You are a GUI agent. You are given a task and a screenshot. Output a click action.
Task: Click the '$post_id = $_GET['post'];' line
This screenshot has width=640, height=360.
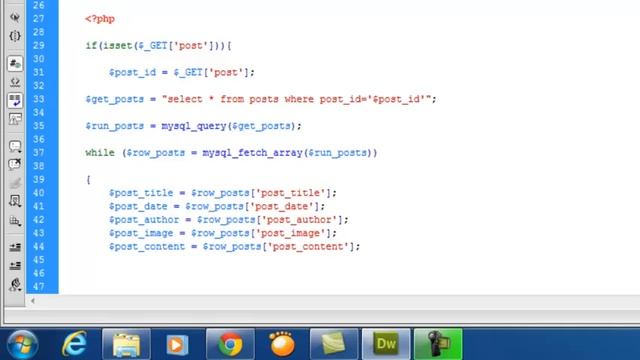click(182, 73)
